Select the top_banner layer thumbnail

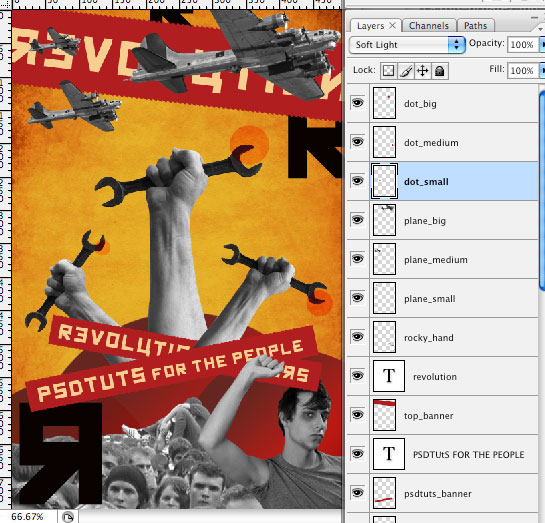(x=384, y=415)
